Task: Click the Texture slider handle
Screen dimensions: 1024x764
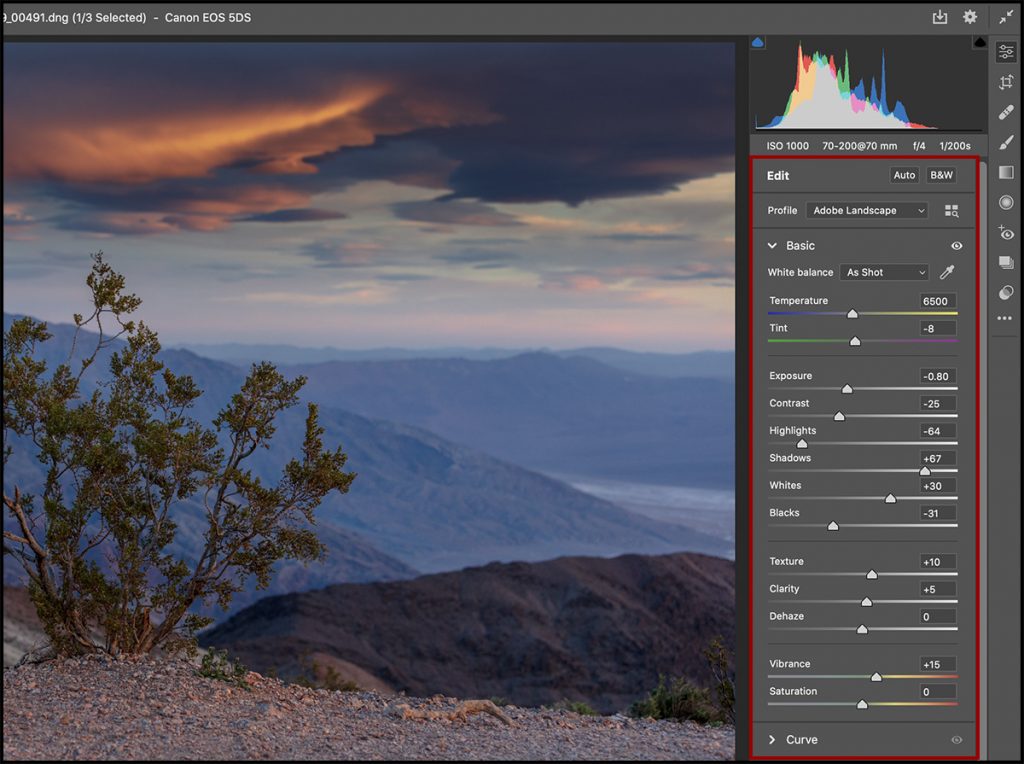Action: click(x=872, y=575)
